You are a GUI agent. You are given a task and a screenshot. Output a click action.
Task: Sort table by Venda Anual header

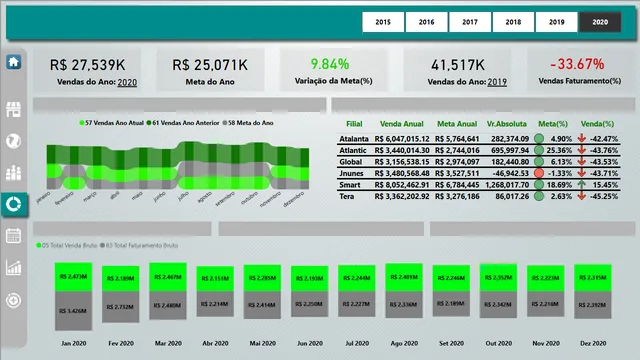[402, 124]
